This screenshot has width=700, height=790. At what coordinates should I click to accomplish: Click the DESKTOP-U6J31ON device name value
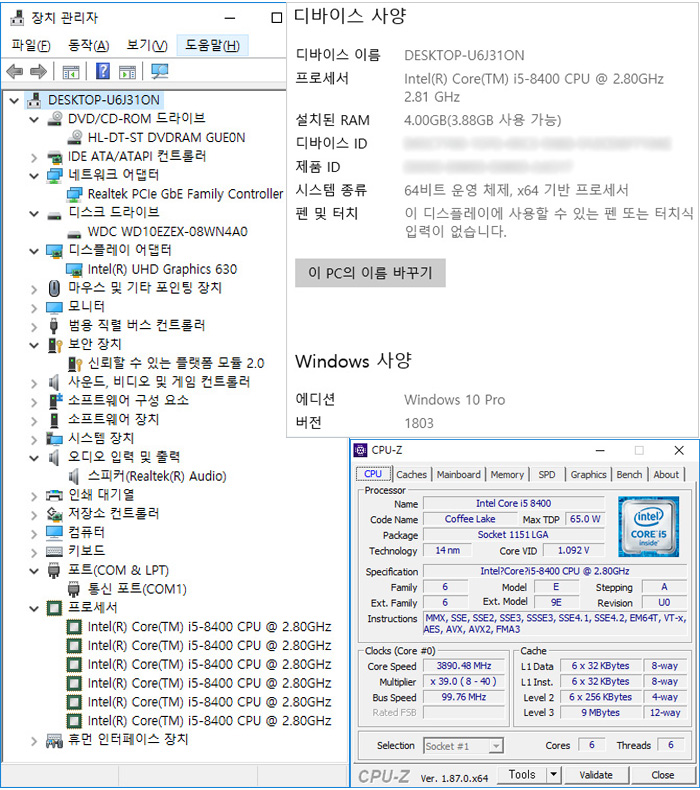464,55
